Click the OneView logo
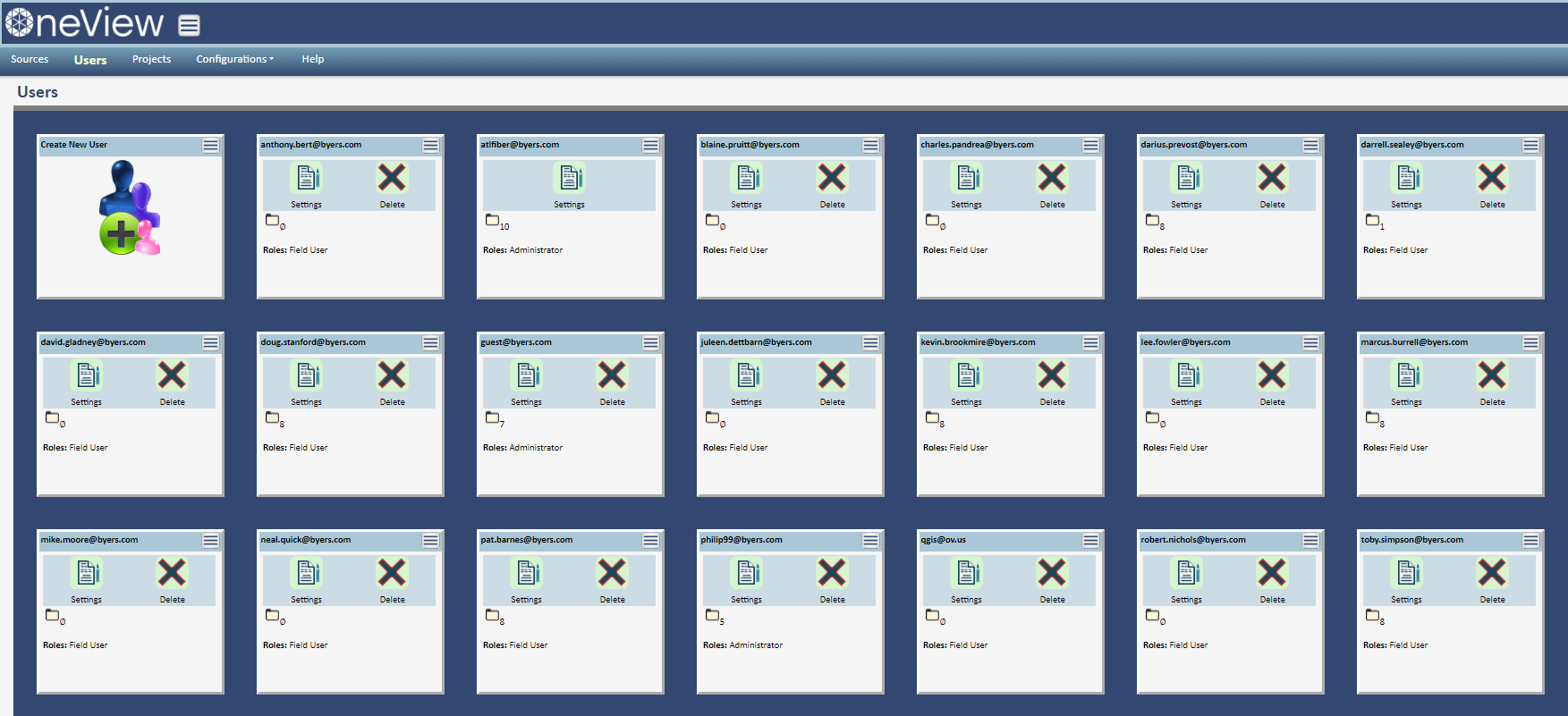 tap(84, 22)
